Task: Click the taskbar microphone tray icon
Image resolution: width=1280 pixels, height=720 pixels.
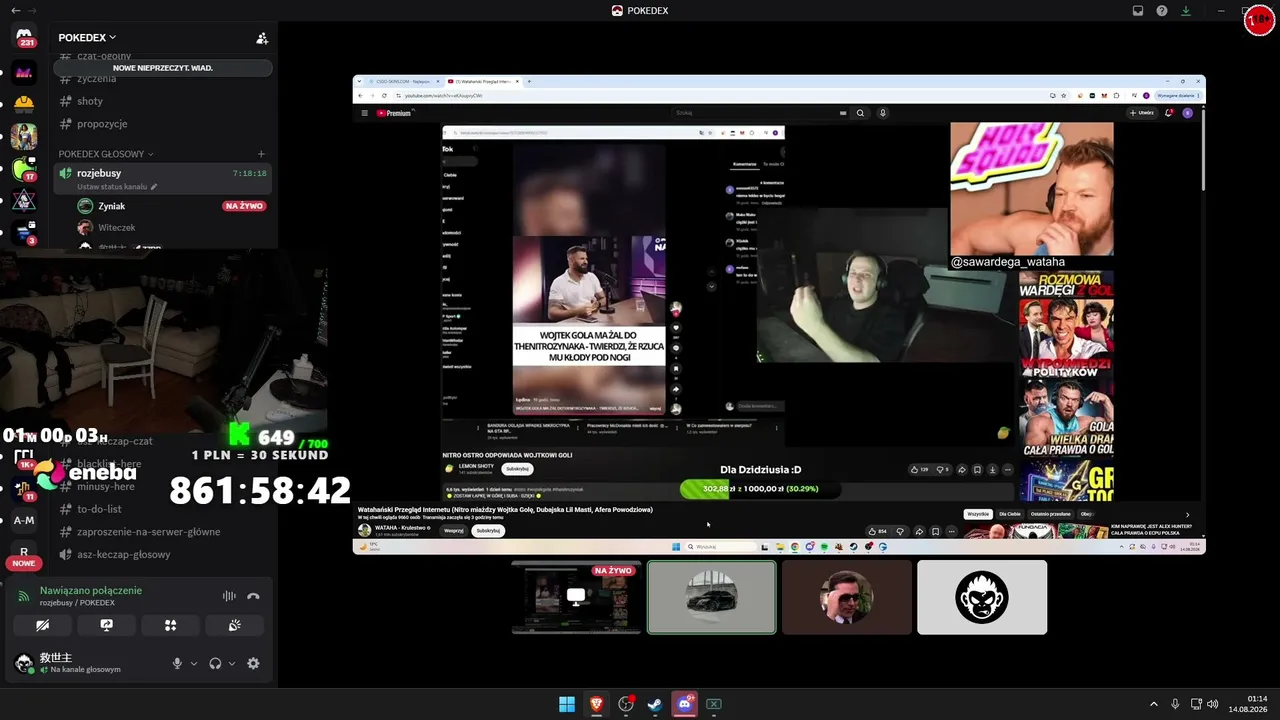Action: 1175,704
